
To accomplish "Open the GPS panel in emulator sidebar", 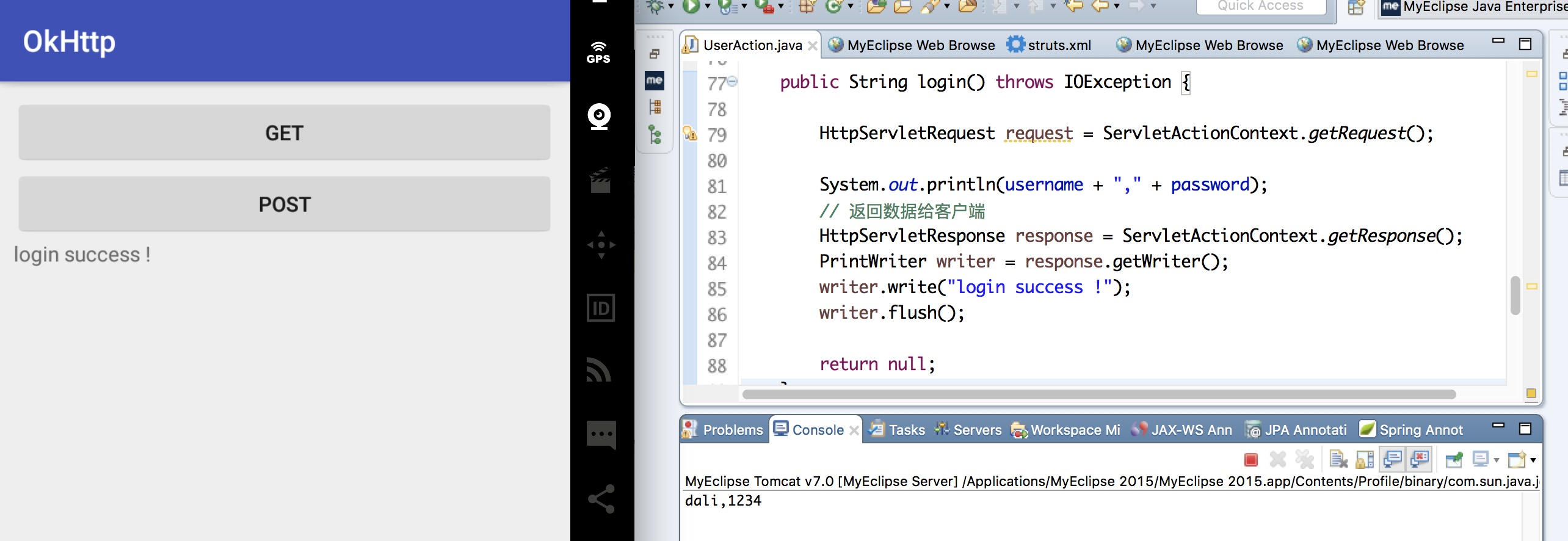I will 599,53.
